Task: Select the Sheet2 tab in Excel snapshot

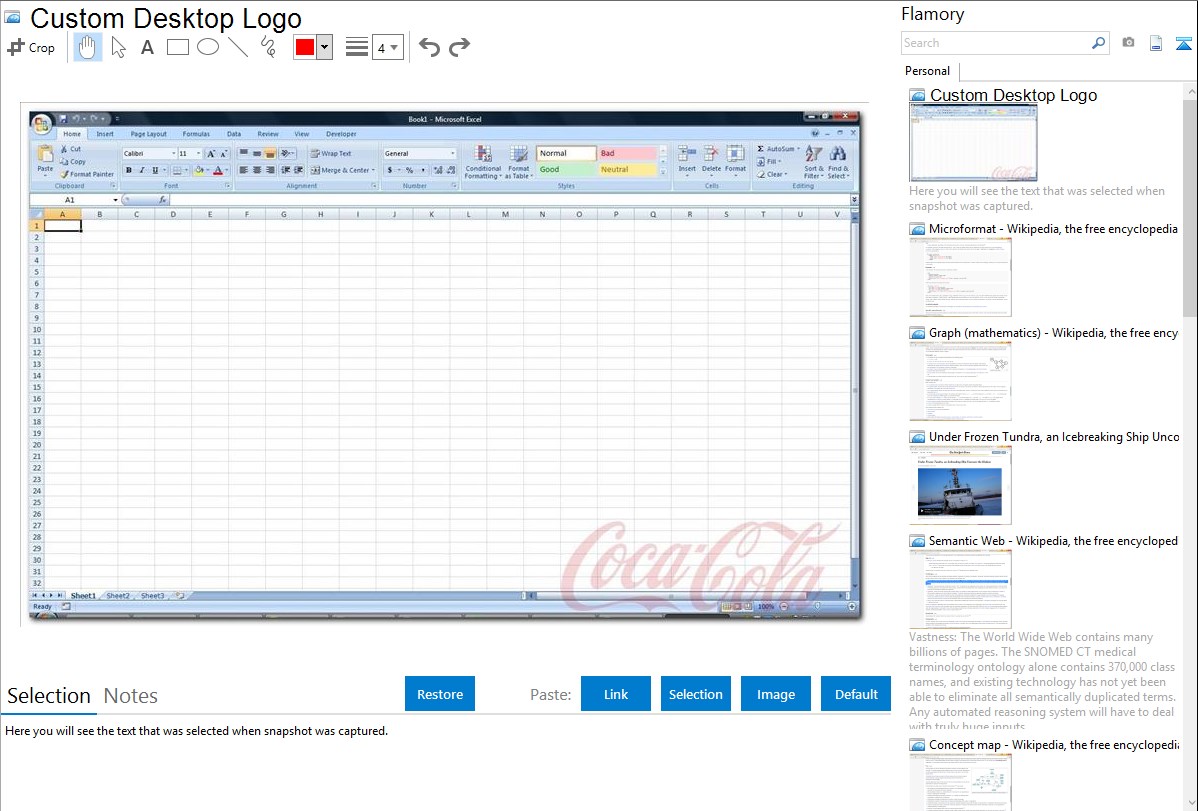Action: (118, 595)
